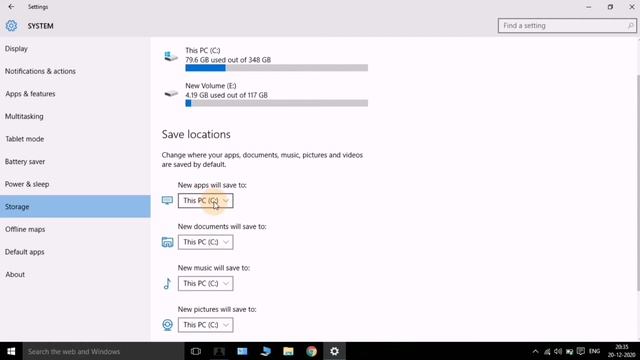Launch Google Chrome from the taskbar

click(x=311, y=351)
